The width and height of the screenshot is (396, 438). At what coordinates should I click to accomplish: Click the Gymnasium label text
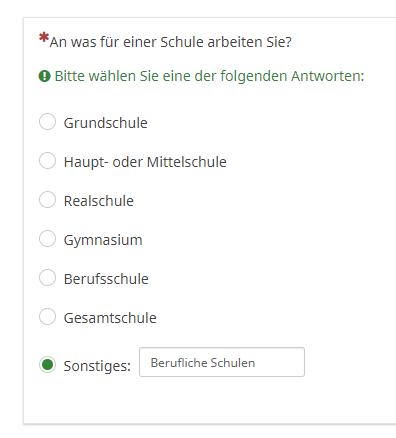coord(103,240)
